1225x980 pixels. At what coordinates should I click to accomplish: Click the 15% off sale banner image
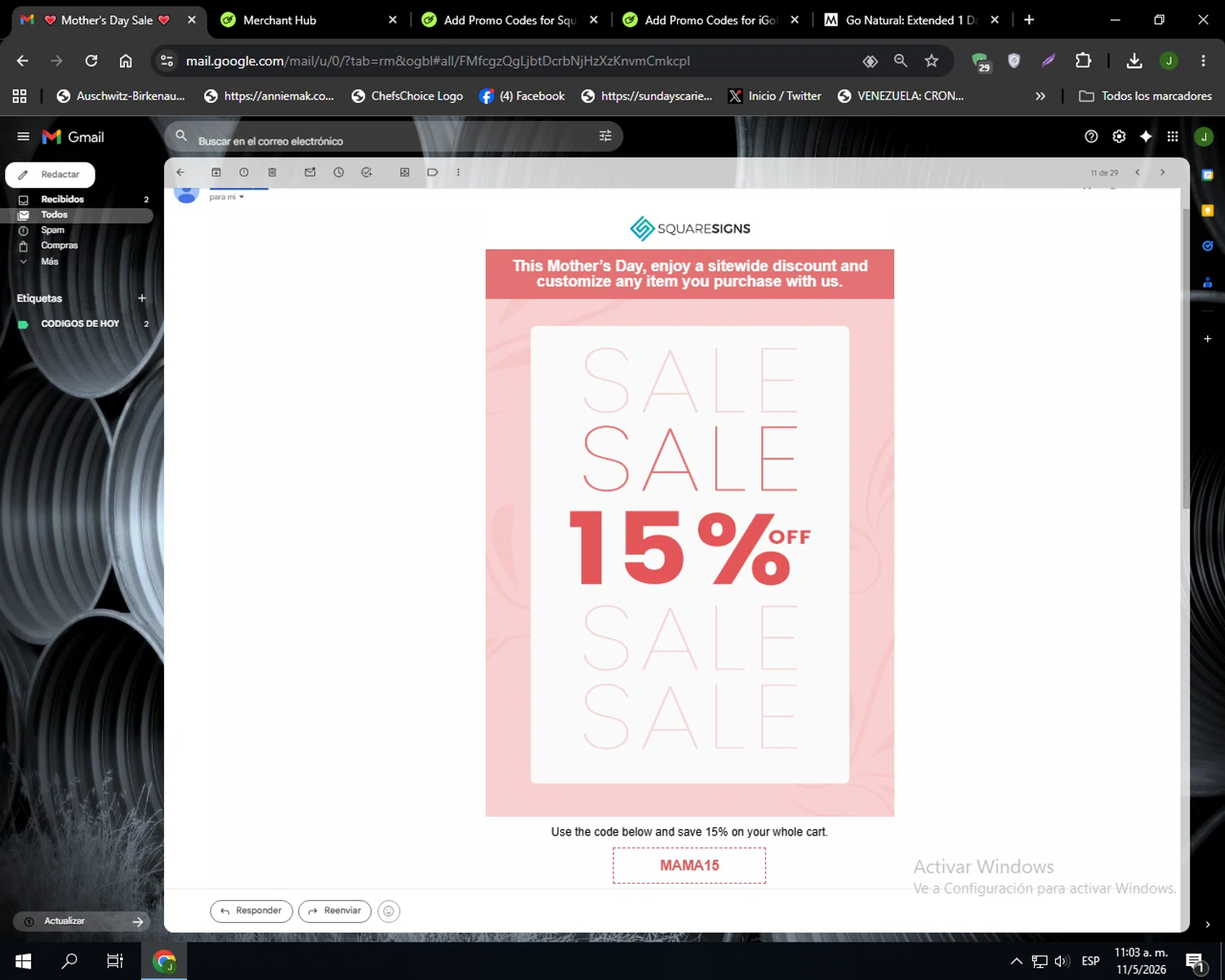coord(690,532)
